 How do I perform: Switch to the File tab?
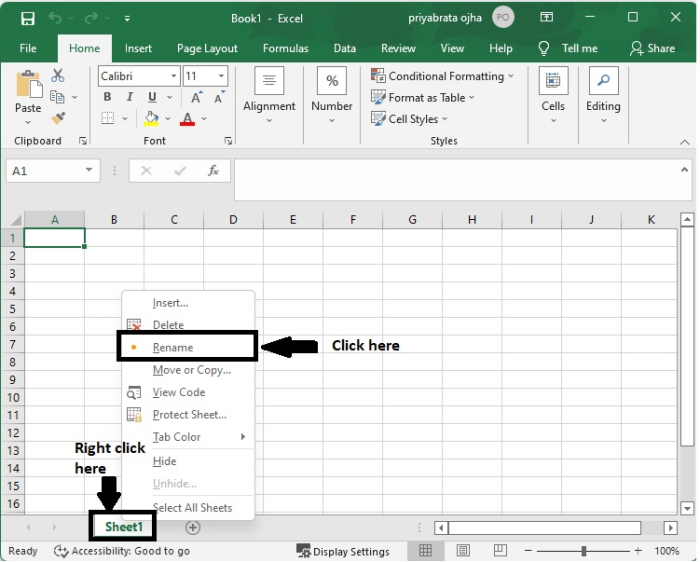click(28, 48)
